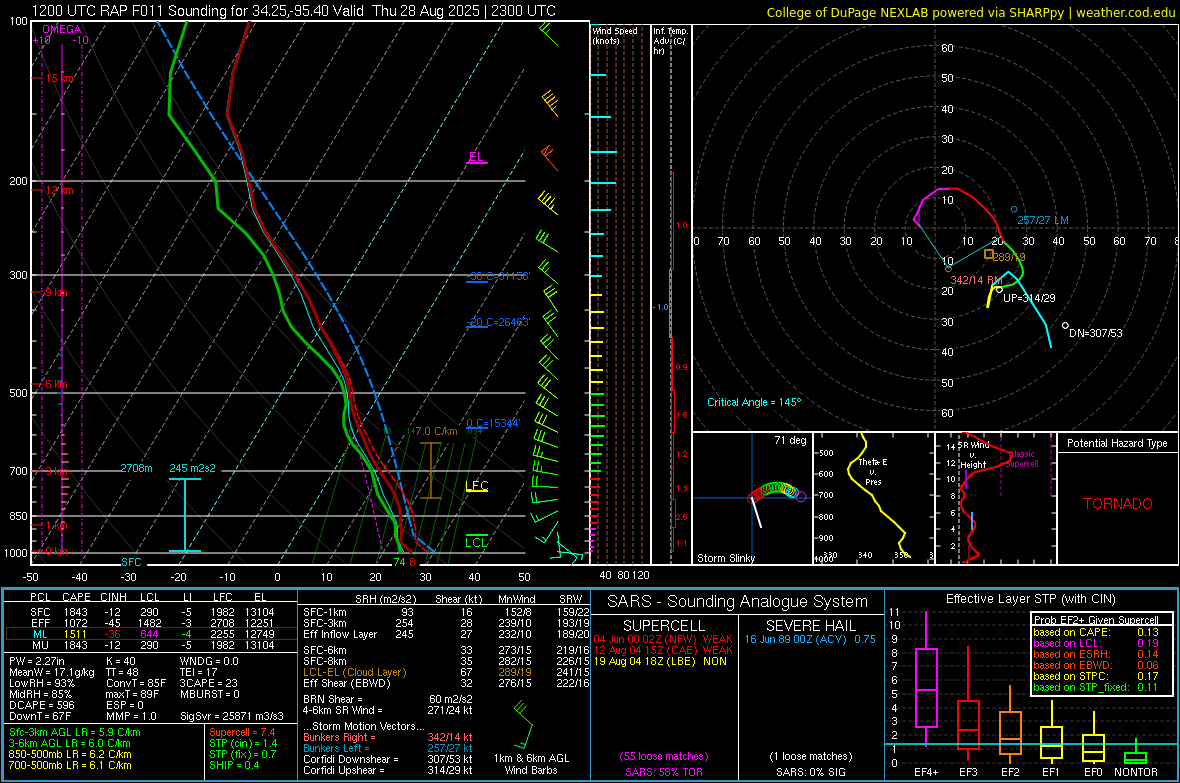The image size is (1180, 783).
Task: Click the Bunkers Left = 257/27 kt line
Action: coord(388,748)
